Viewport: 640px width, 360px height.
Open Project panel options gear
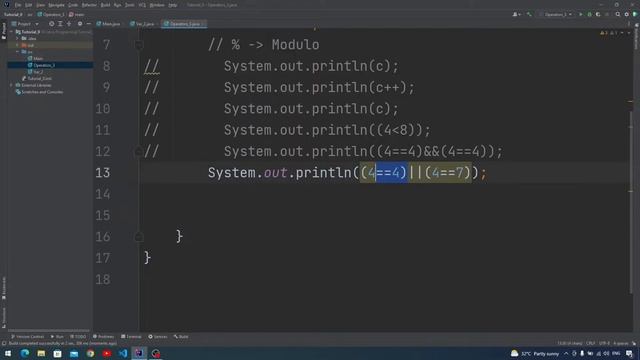click(80, 24)
